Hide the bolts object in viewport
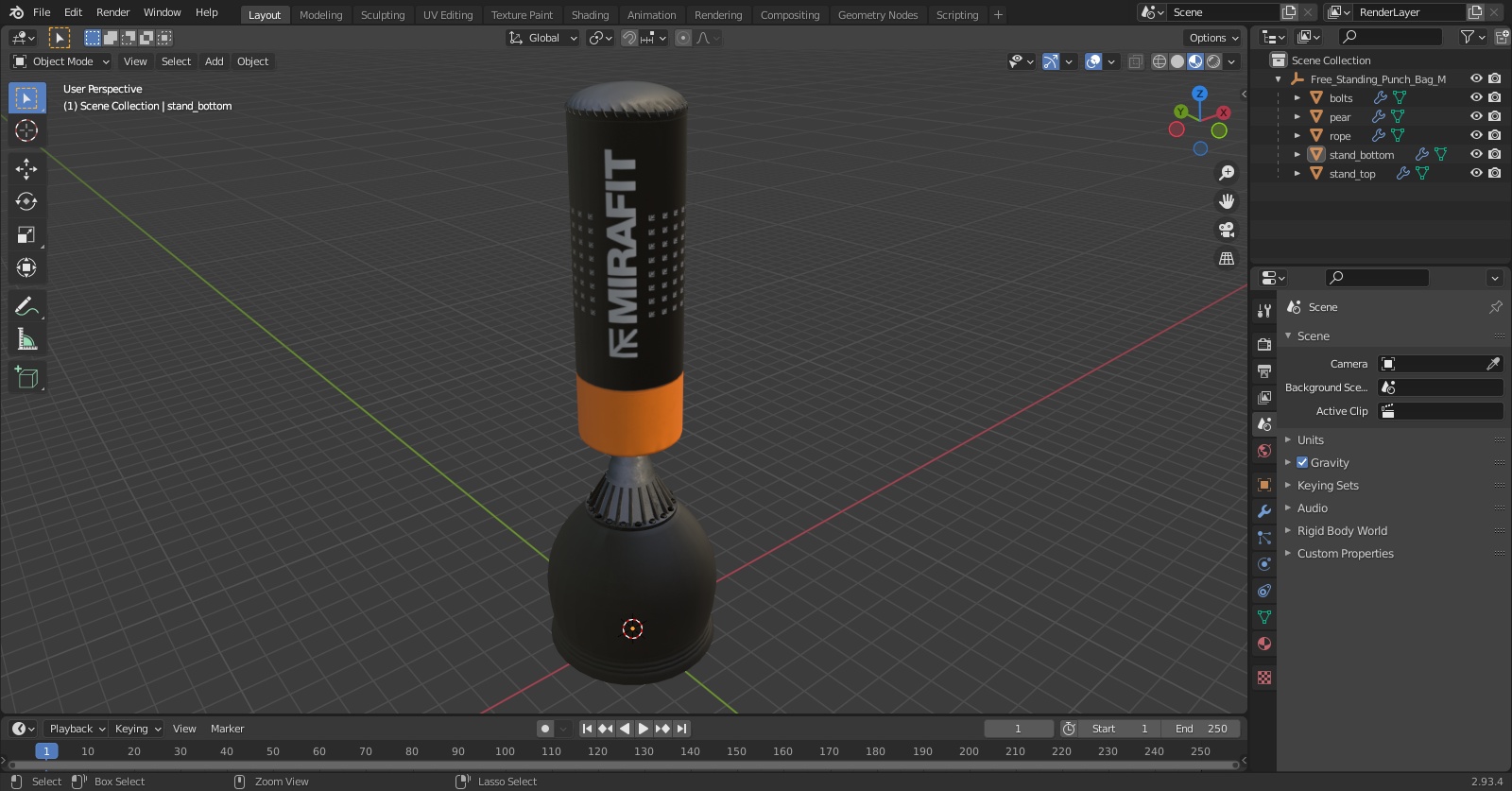Viewport: 1512px width, 791px height. tap(1476, 97)
